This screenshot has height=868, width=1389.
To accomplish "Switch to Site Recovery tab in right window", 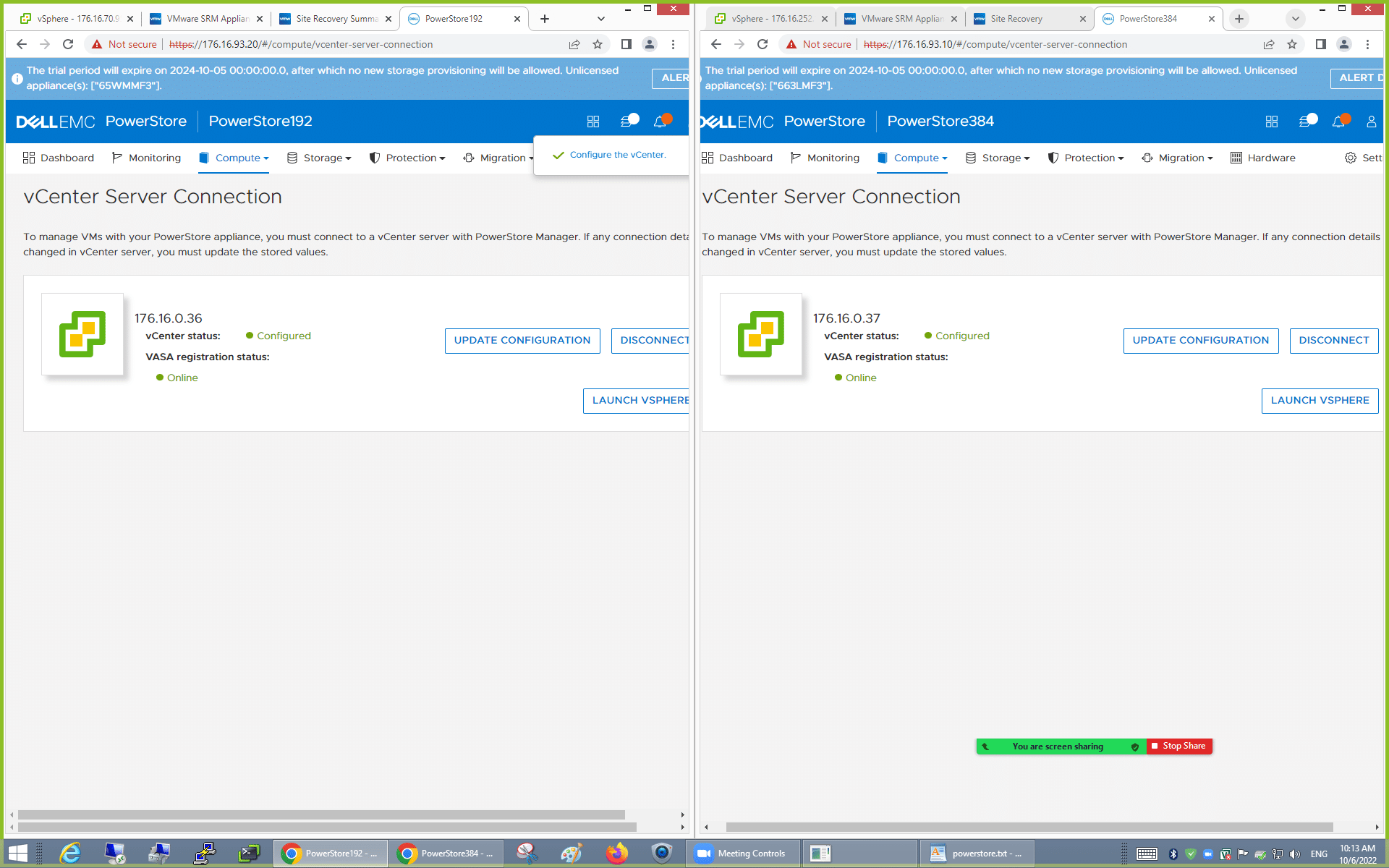I will click(1029, 19).
